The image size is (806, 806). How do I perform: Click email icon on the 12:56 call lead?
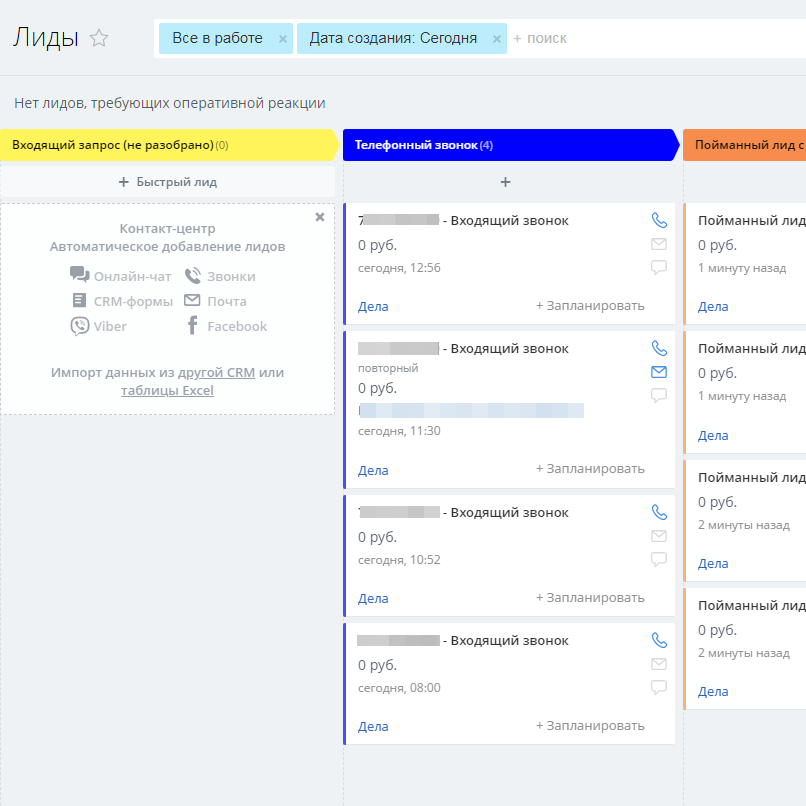(659, 244)
